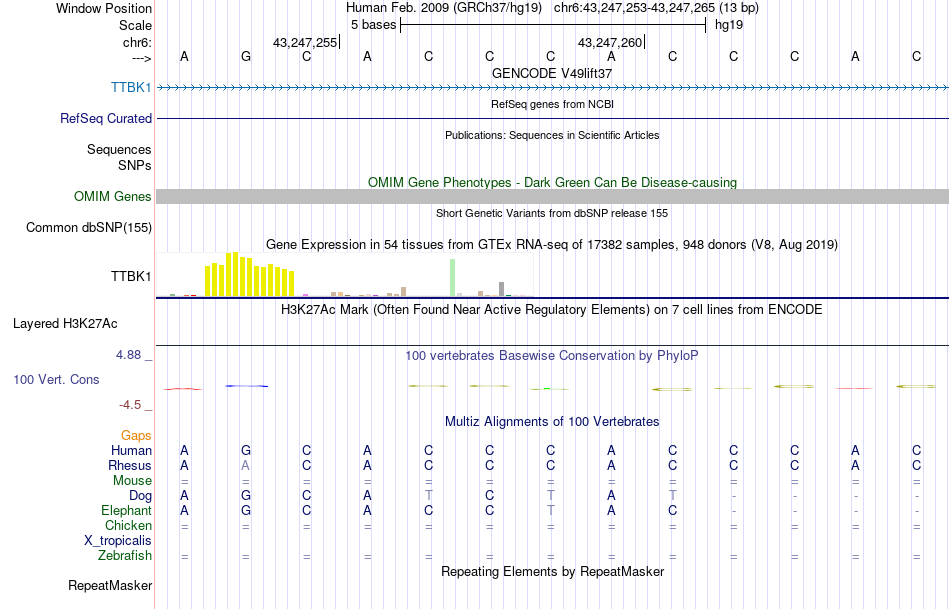This screenshot has height=609, width=950.
Task: Click the tall light green GTEx expression bar
Action: [x=452, y=278]
